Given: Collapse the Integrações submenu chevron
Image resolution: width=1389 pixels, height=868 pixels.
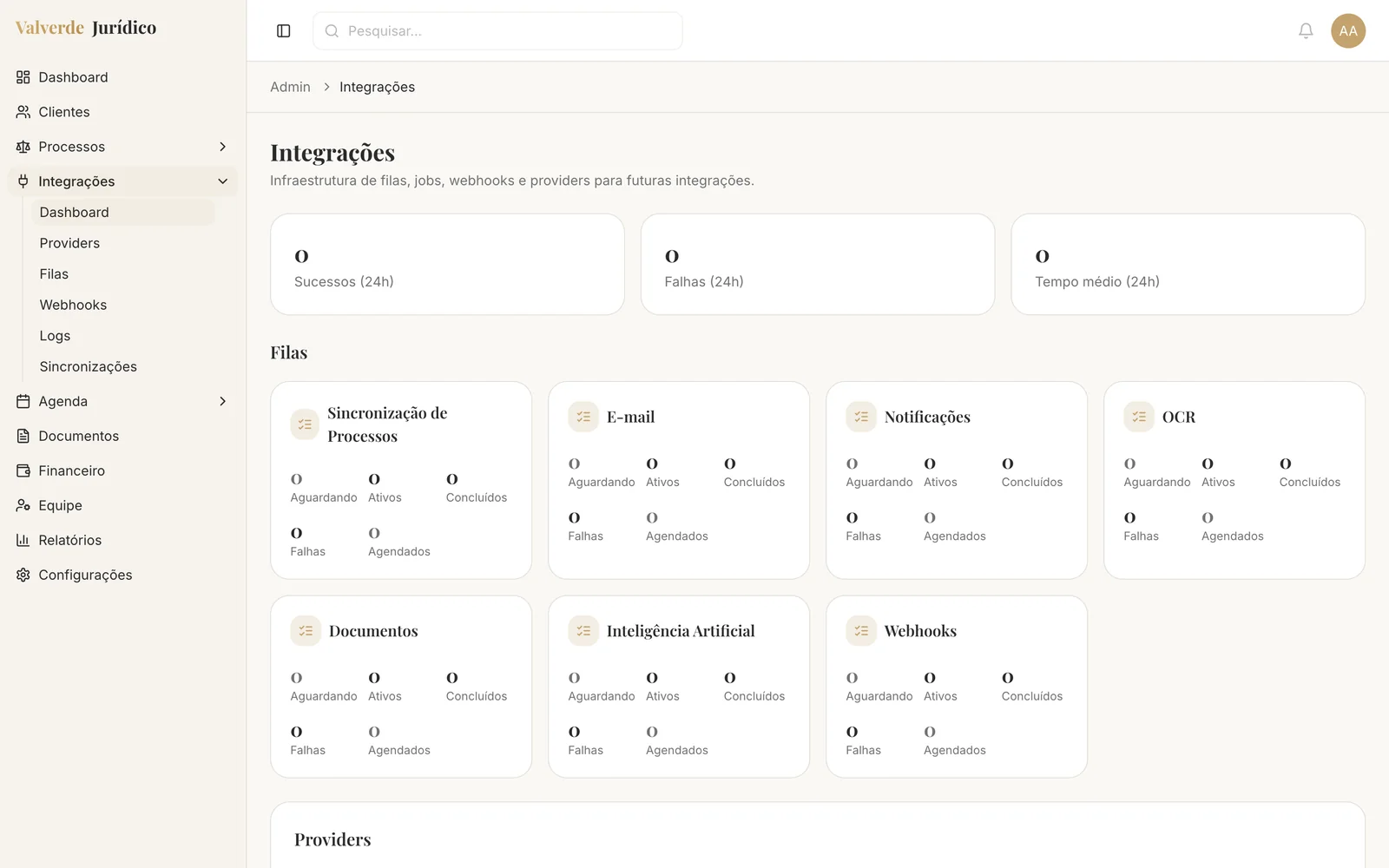Looking at the screenshot, I should 222,181.
